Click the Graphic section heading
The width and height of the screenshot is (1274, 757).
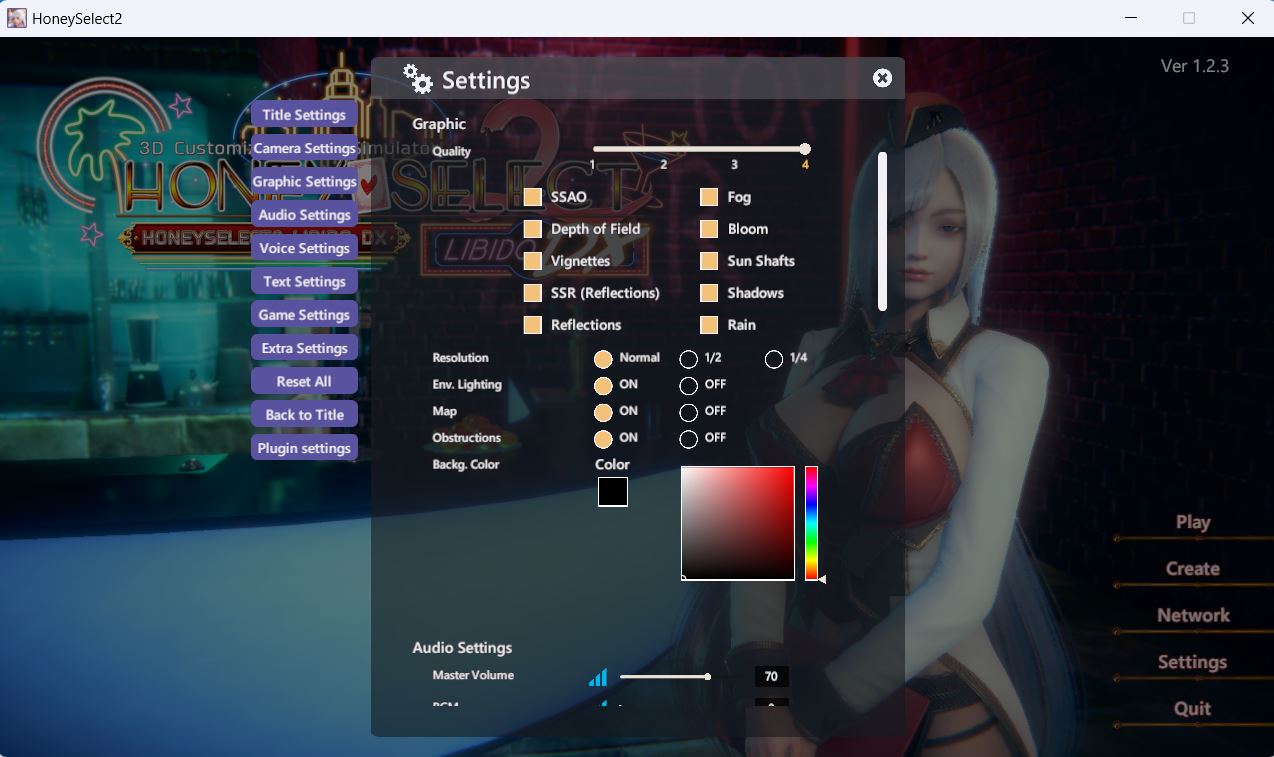[439, 124]
